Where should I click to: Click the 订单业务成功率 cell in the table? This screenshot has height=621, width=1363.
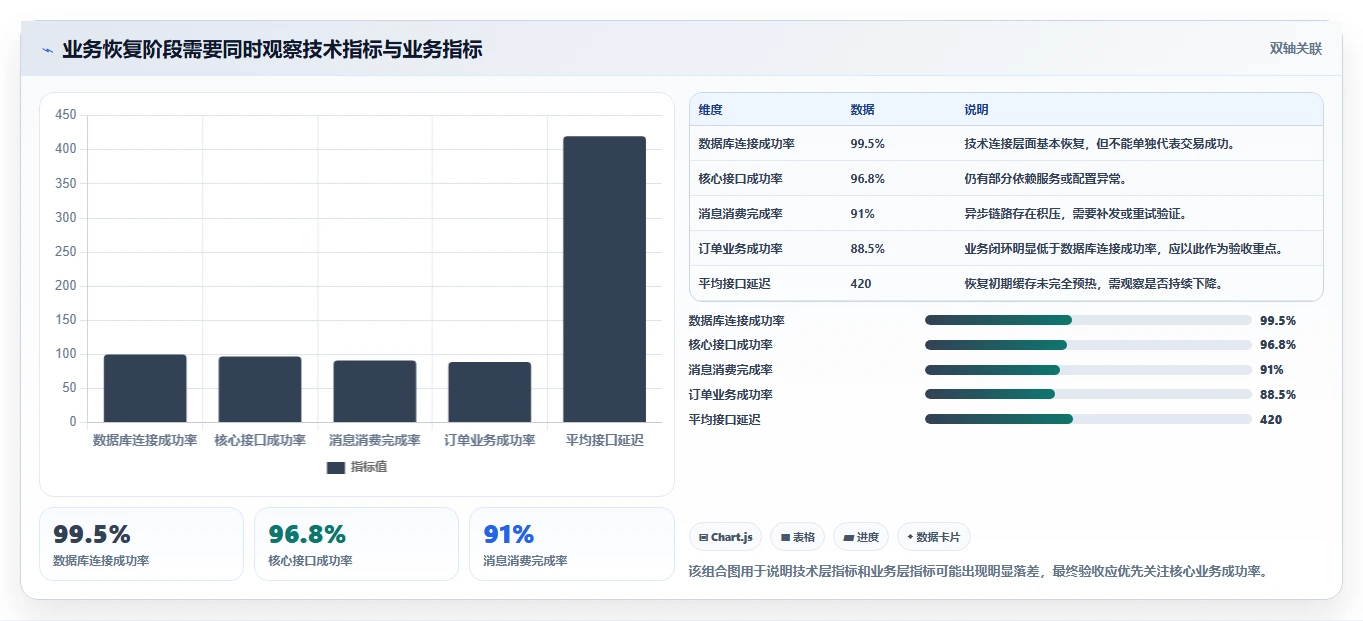pyautogui.click(x=740, y=249)
